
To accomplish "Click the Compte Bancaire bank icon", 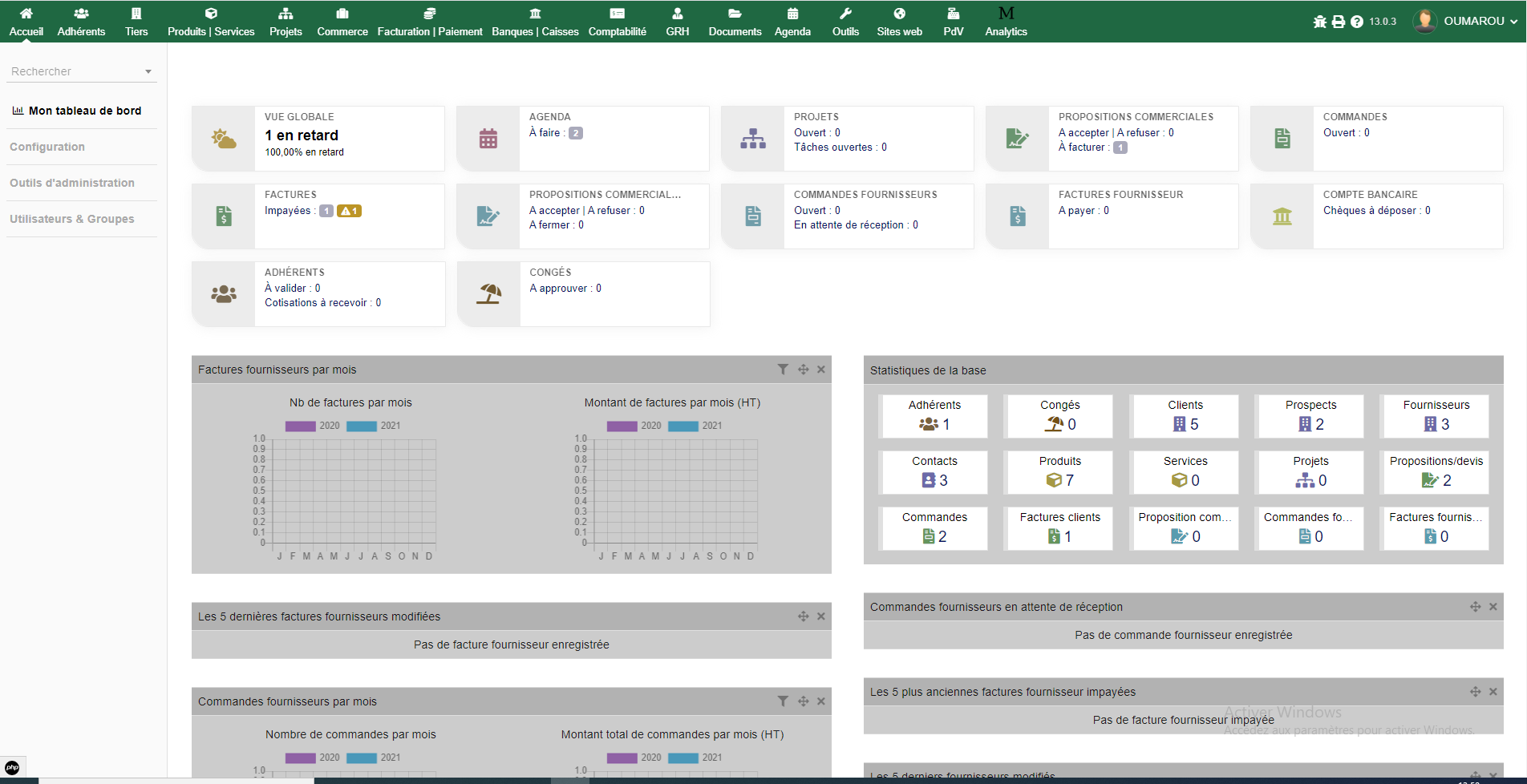I will pos(1282,216).
